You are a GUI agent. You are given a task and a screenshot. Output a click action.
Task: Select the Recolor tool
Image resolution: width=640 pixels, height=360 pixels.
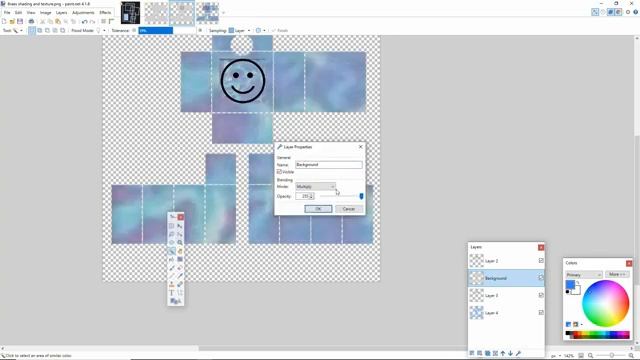[x=180, y=284]
